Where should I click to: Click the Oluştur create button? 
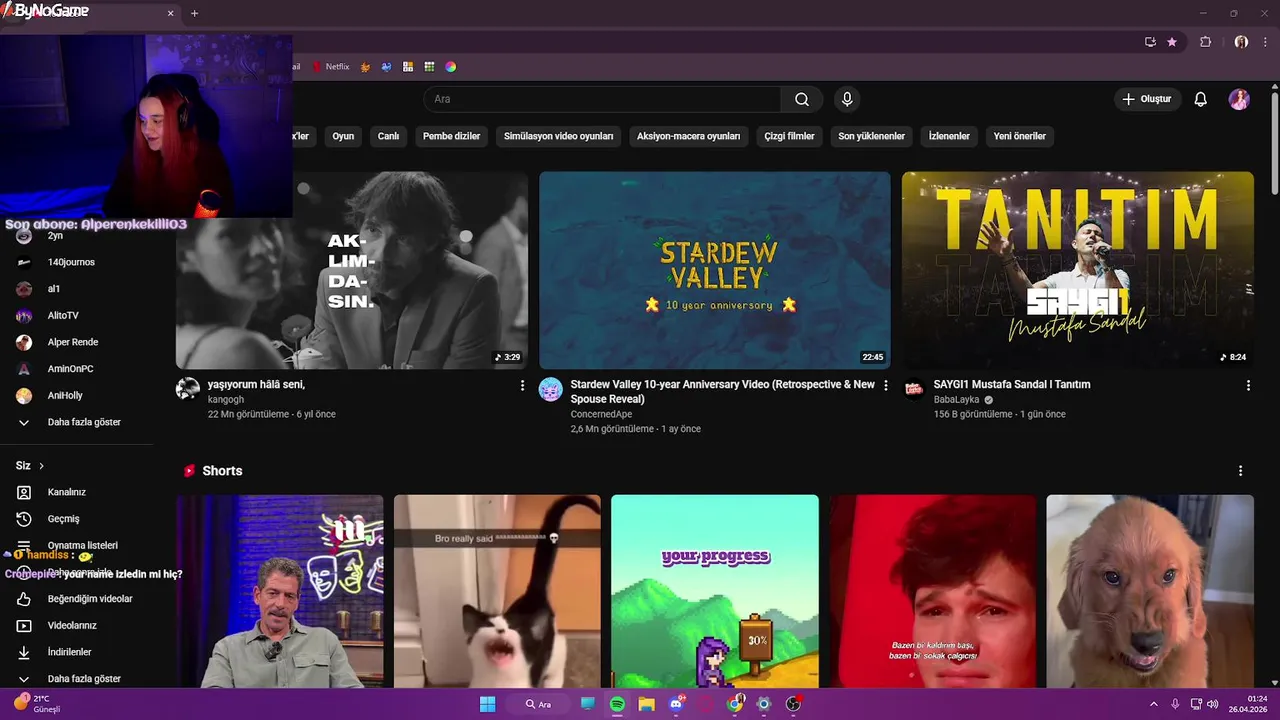[x=1146, y=99]
